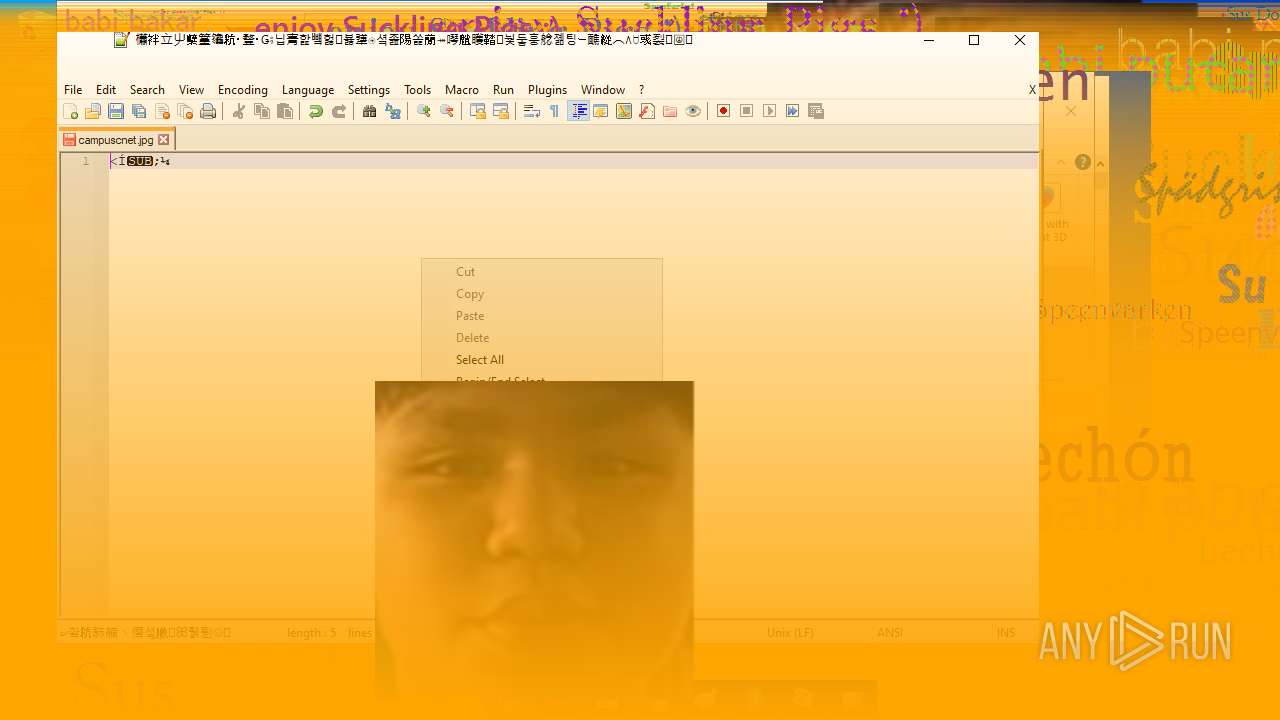The height and width of the screenshot is (720, 1280).
Task: Create a new document from the toolbar
Action: click(70, 111)
